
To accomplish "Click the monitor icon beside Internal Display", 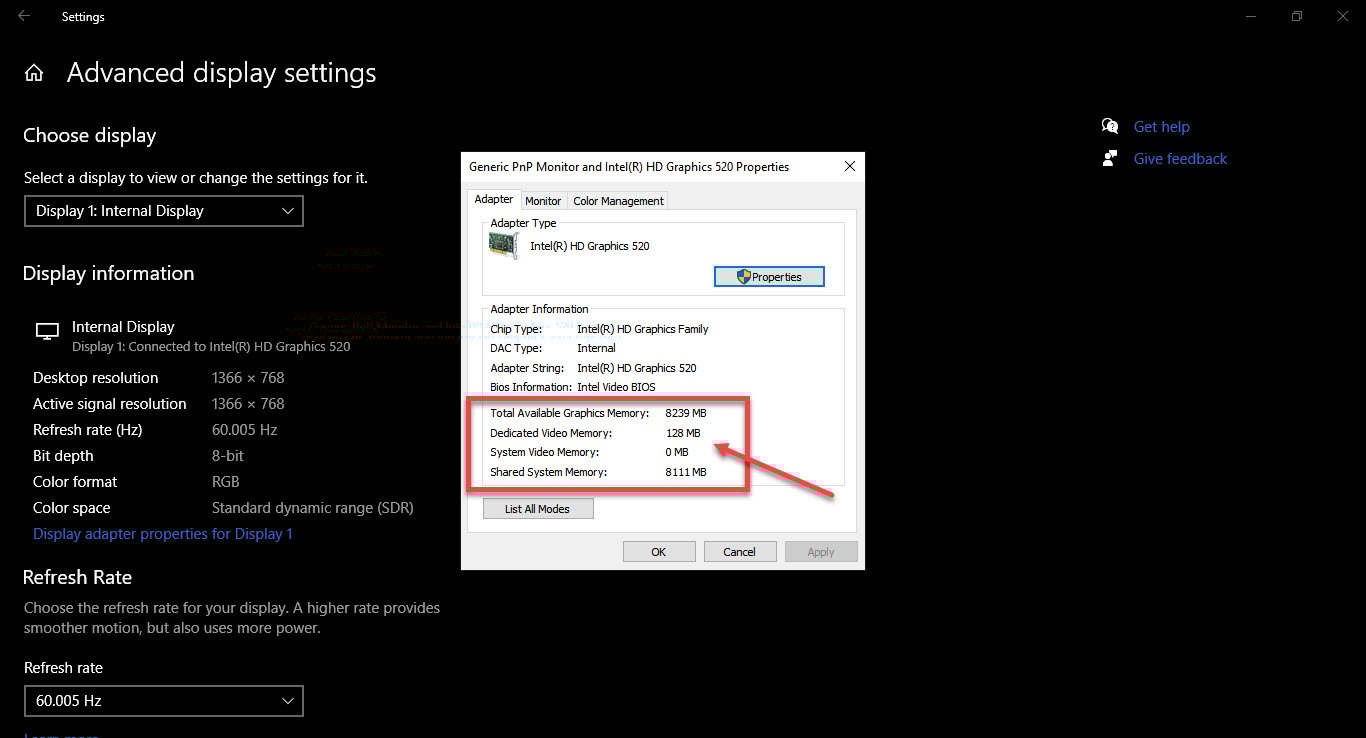I will [46, 330].
